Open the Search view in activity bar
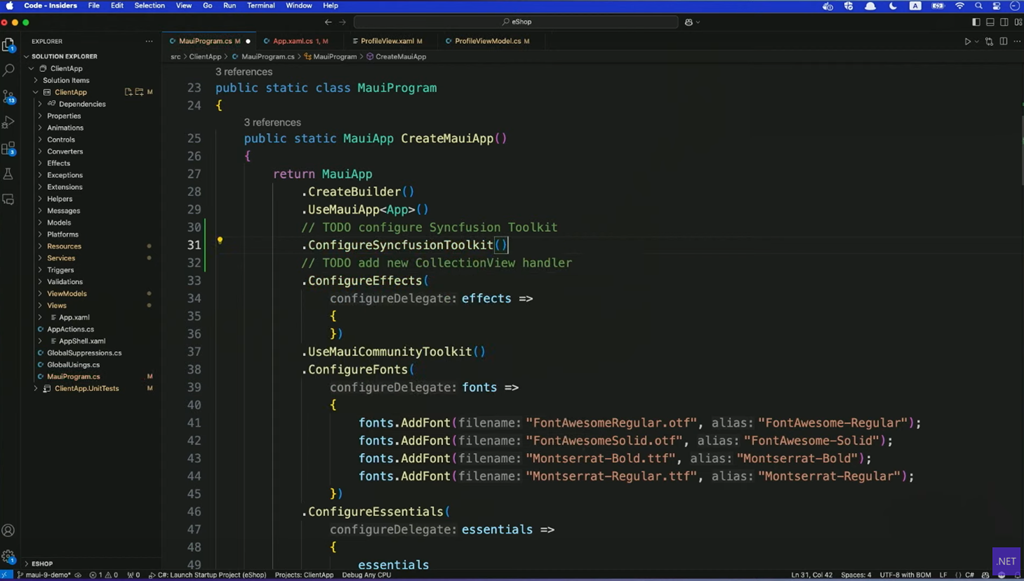The image size is (1024, 581). 9,71
